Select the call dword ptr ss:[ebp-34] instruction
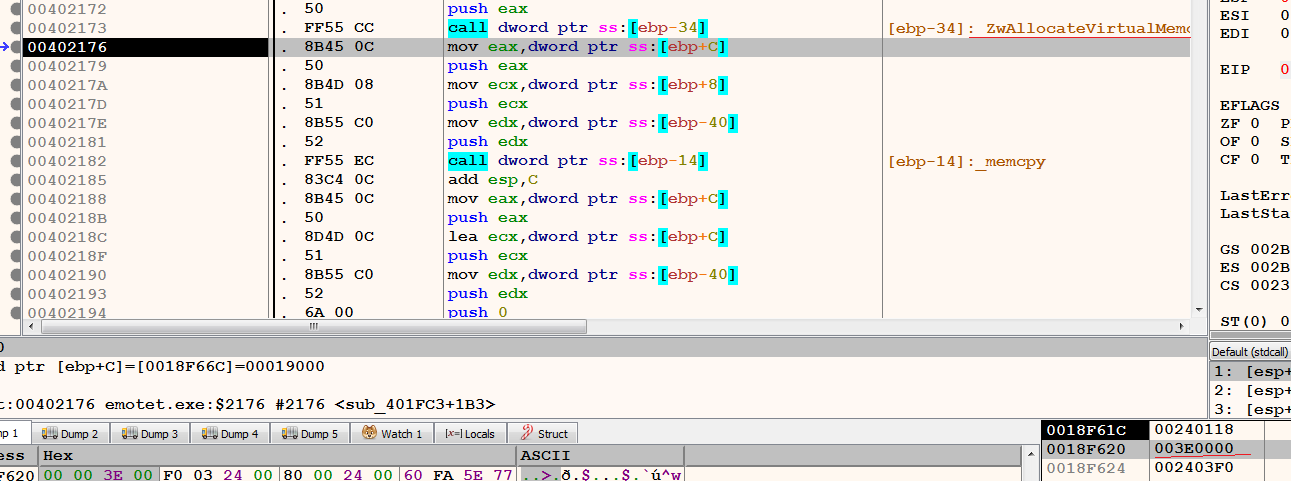1291x481 pixels. point(578,28)
